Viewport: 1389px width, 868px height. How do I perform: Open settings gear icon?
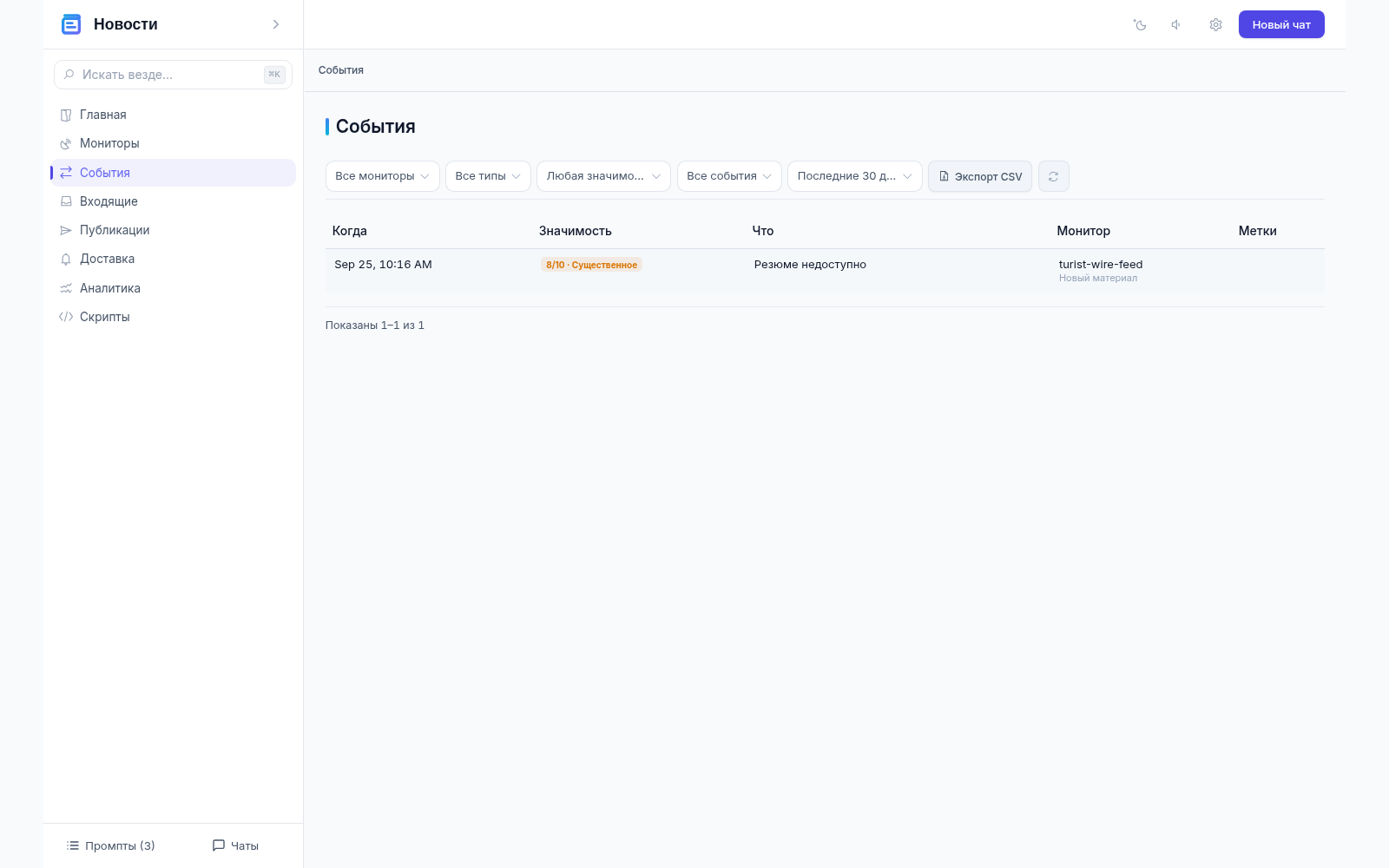[1215, 25]
